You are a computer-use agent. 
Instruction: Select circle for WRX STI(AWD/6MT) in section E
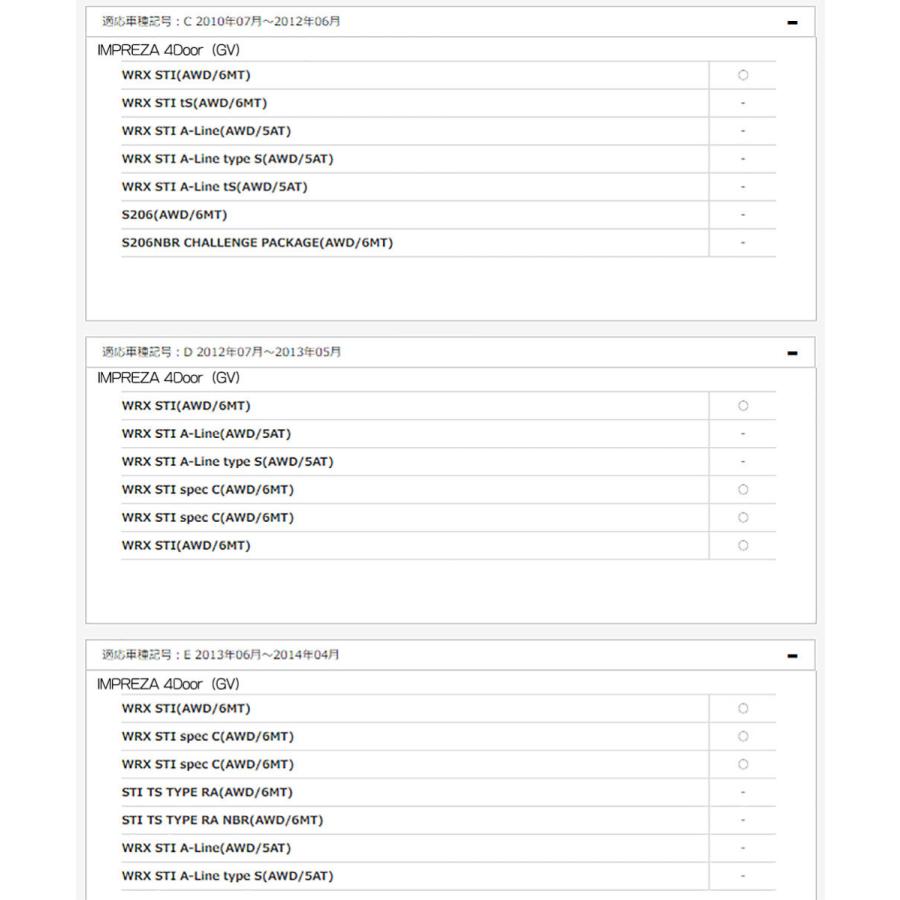tap(743, 708)
